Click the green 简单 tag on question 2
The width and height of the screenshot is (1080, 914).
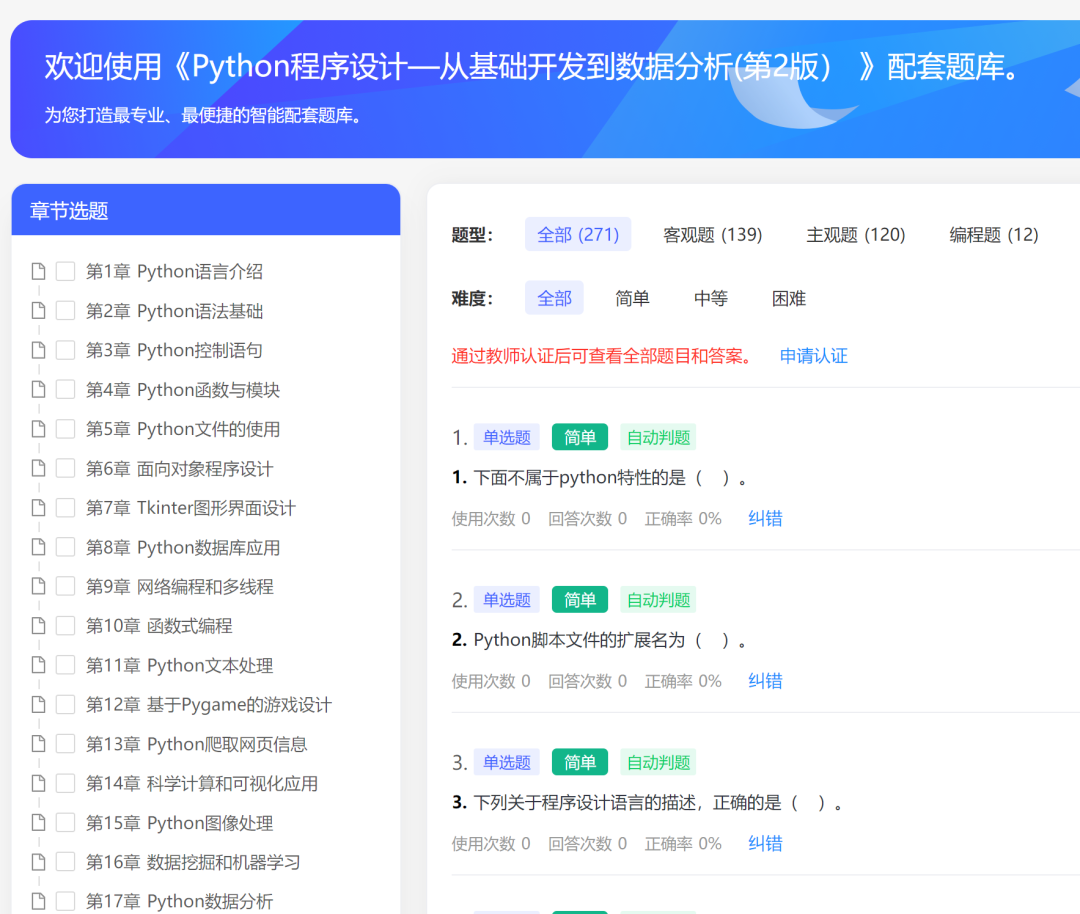[x=580, y=599]
